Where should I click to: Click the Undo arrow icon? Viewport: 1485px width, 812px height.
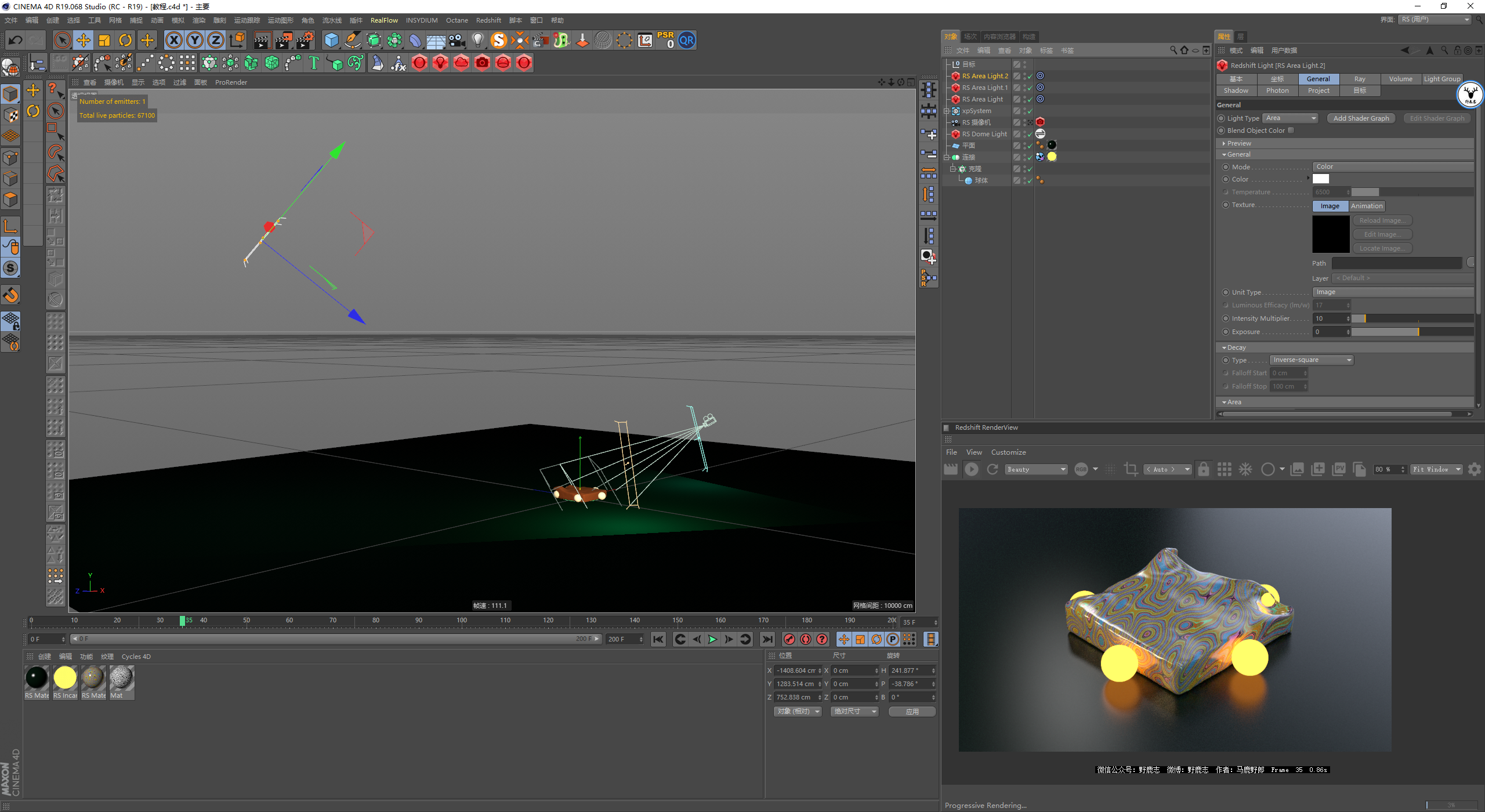point(16,41)
